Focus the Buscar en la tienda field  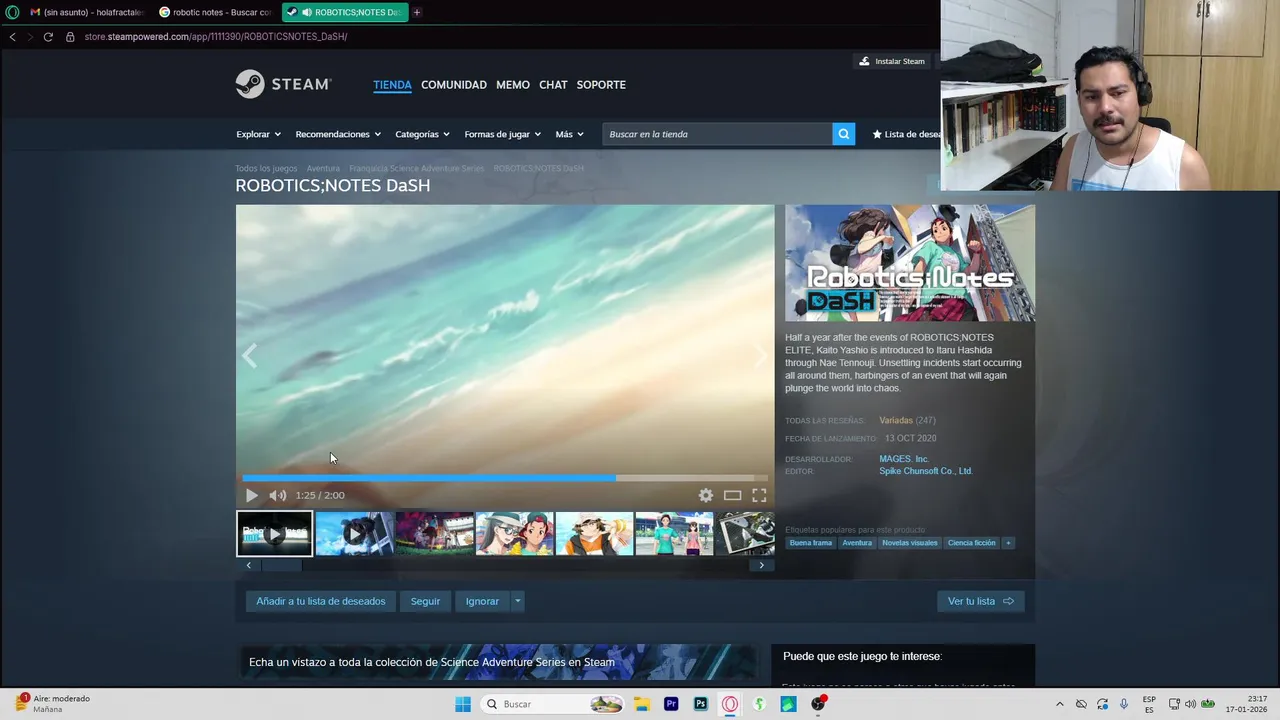click(717, 134)
